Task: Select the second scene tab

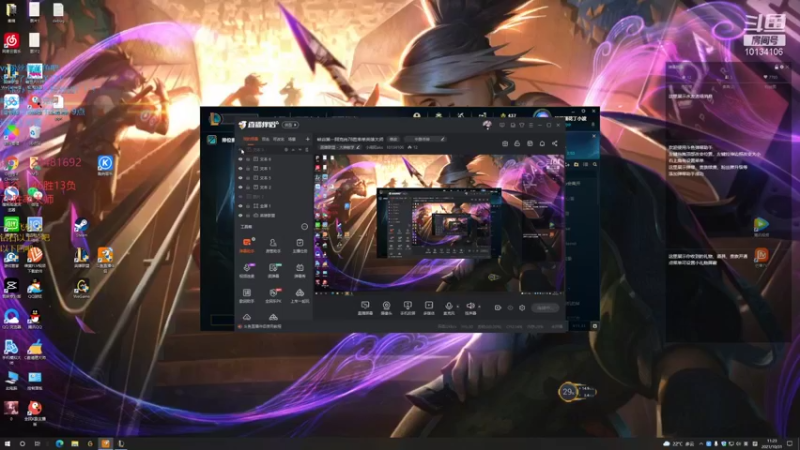Action: 265,139
